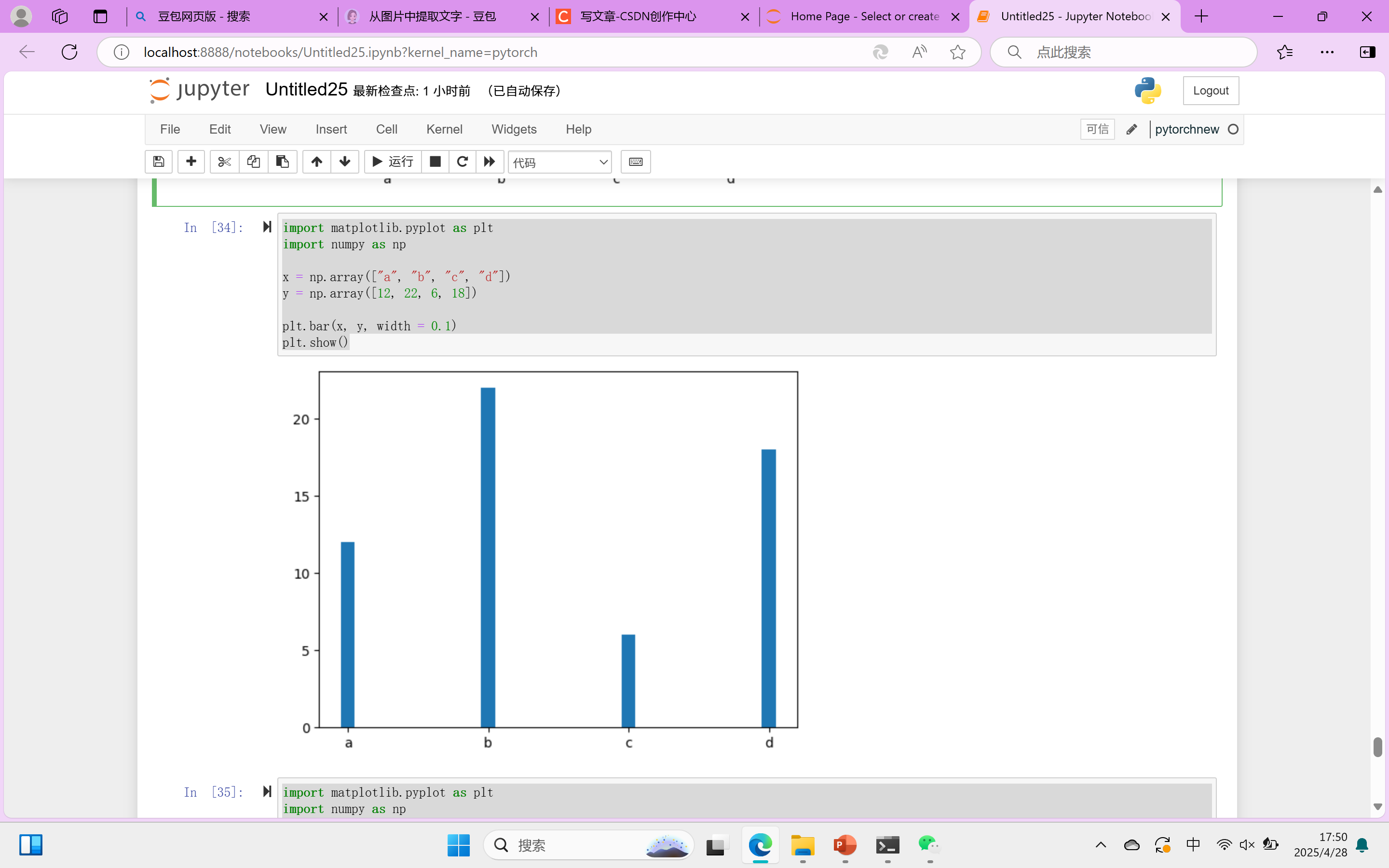
Task: Open the Kernel menu
Action: click(x=444, y=129)
